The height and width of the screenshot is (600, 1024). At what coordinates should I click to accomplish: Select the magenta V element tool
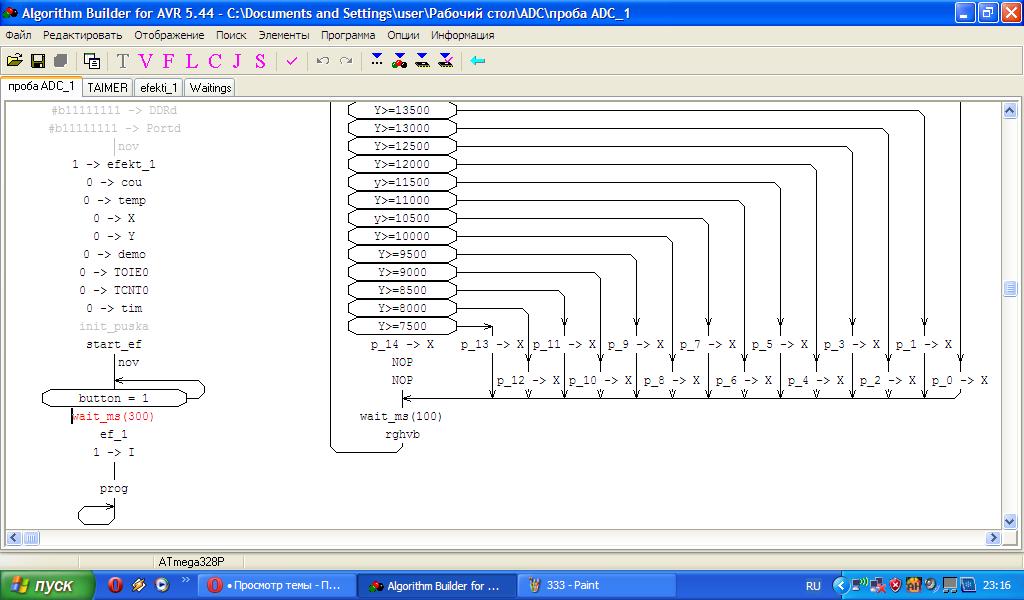point(145,61)
